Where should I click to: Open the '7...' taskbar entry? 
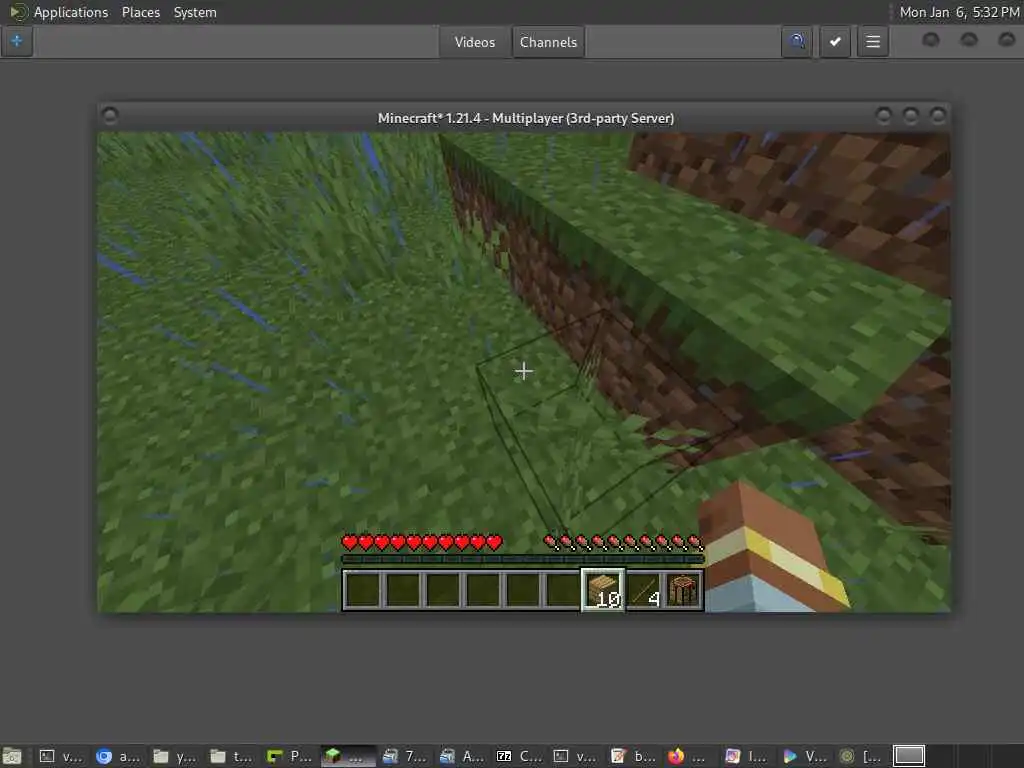point(404,756)
